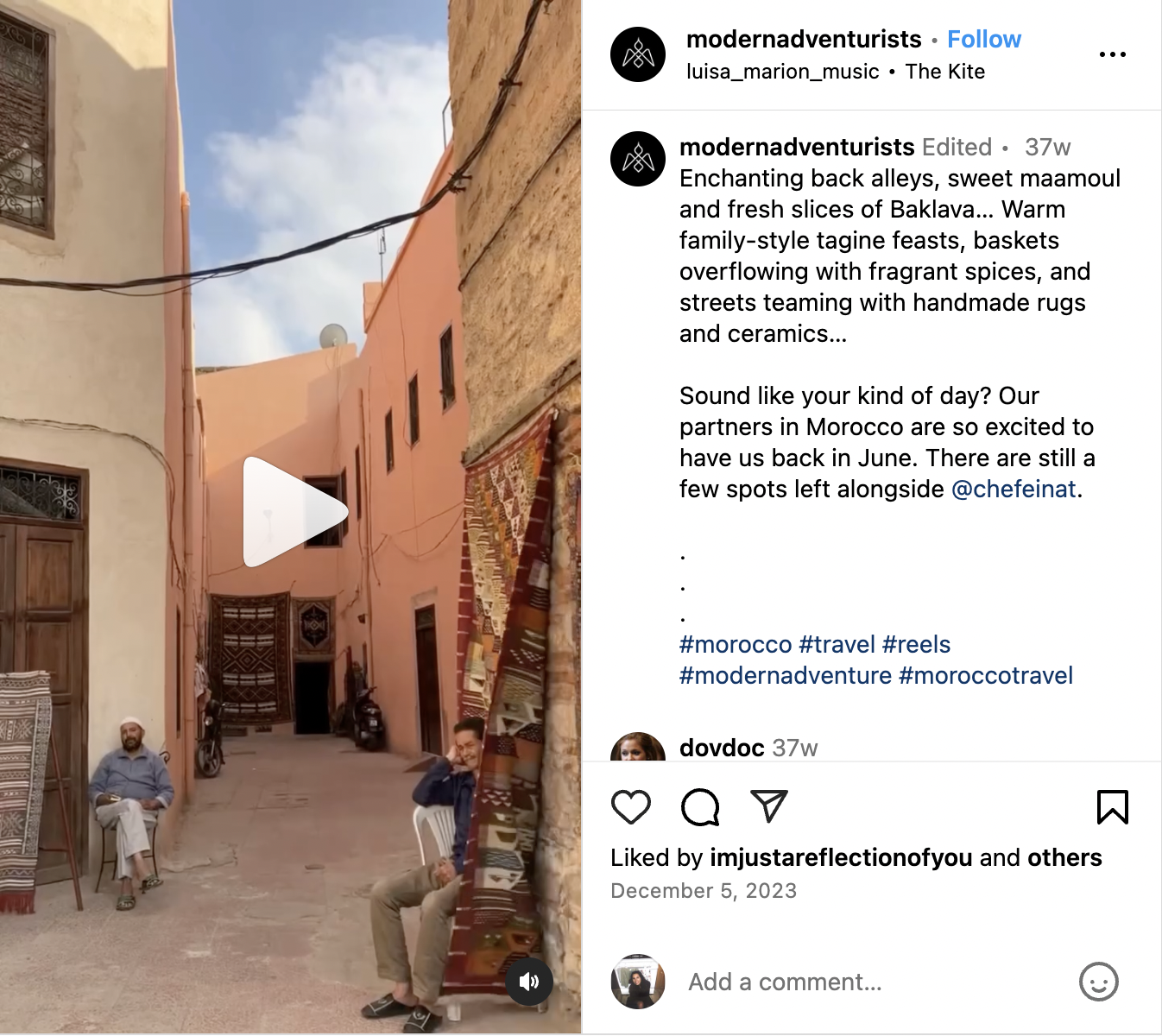This screenshot has width=1162, height=1036.
Task: Open modernadventurists avatar in post header
Action: point(638,54)
